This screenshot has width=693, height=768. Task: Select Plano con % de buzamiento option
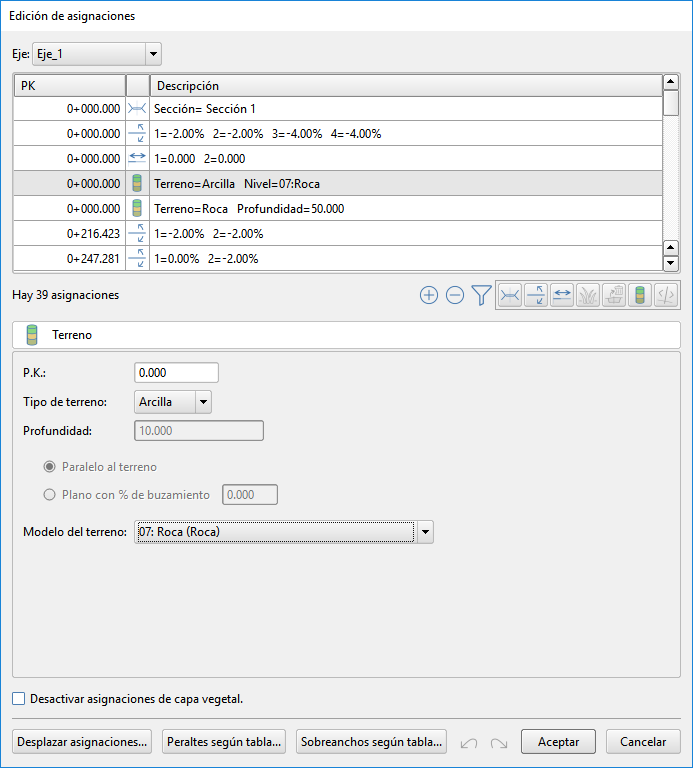[x=49, y=495]
